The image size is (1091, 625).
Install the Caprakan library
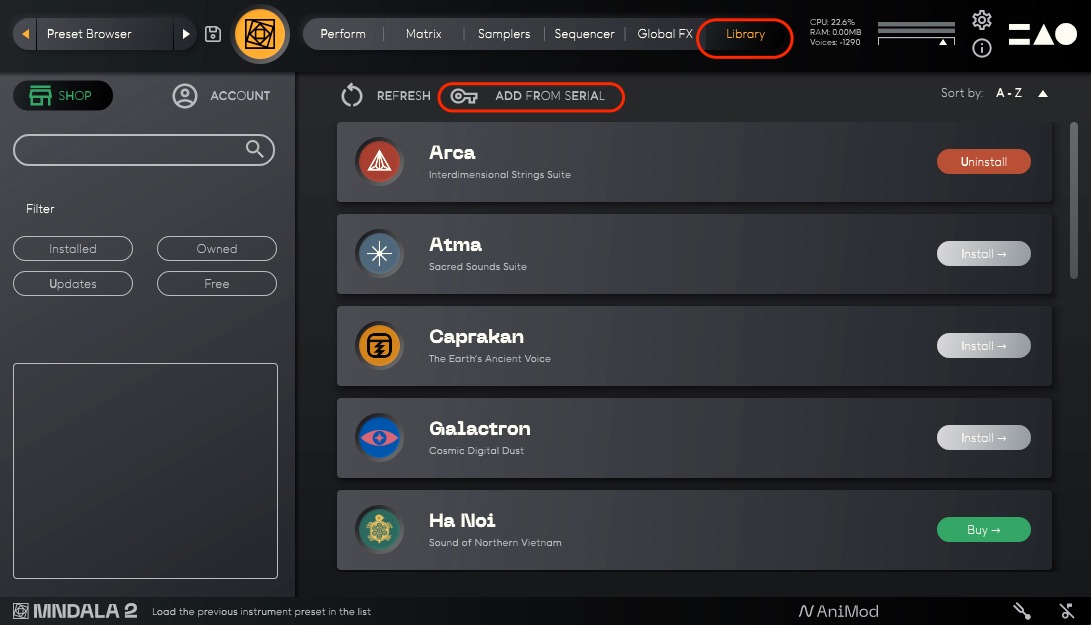(984, 345)
